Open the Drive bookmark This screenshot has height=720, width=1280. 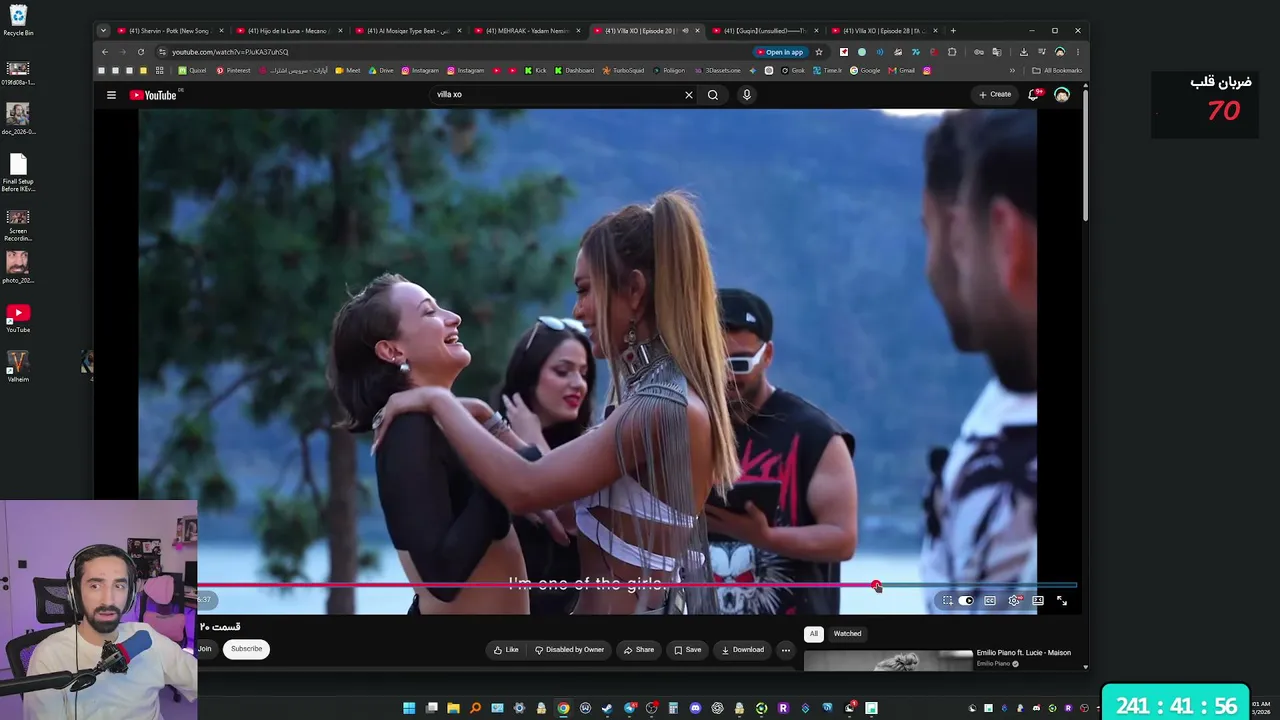381,71
